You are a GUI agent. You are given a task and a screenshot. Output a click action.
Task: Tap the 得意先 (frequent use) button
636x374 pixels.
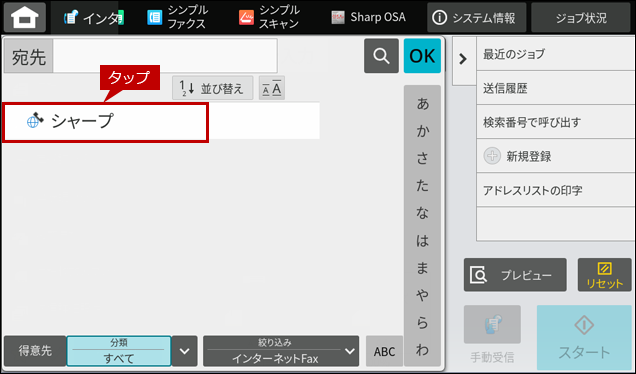point(35,351)
